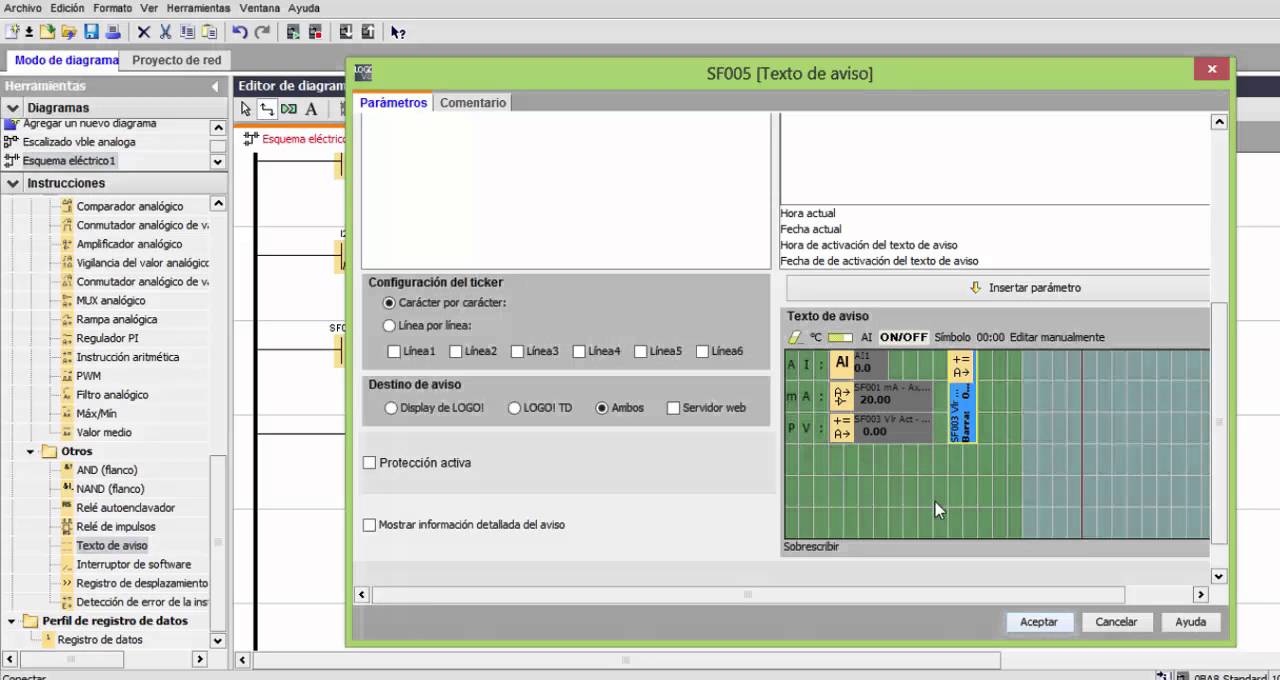Viewport: 1280px width, 680px height.
Task: Select Regulador PI instruction
Action: (107, 338)
